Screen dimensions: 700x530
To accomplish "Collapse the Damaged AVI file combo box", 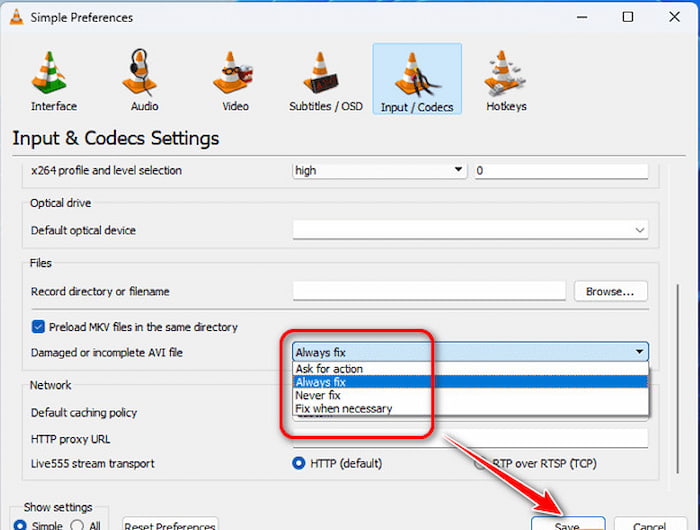I will (x=470, y=352).
